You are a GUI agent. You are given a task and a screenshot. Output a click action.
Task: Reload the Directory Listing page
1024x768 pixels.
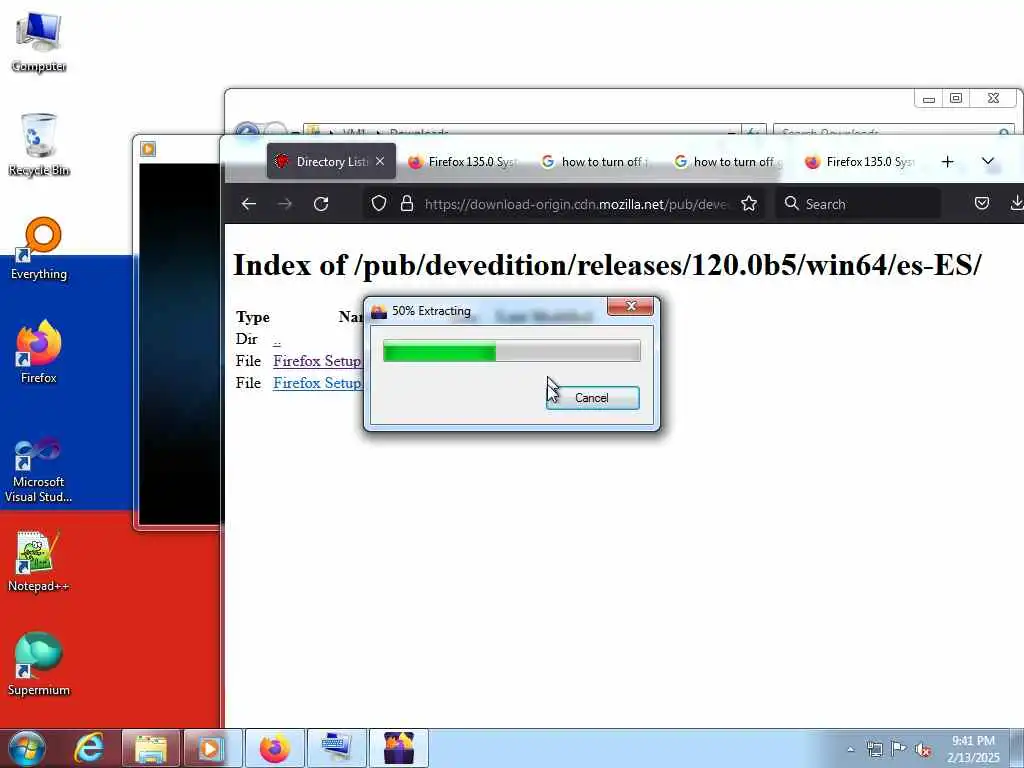[x=321, y=204]
